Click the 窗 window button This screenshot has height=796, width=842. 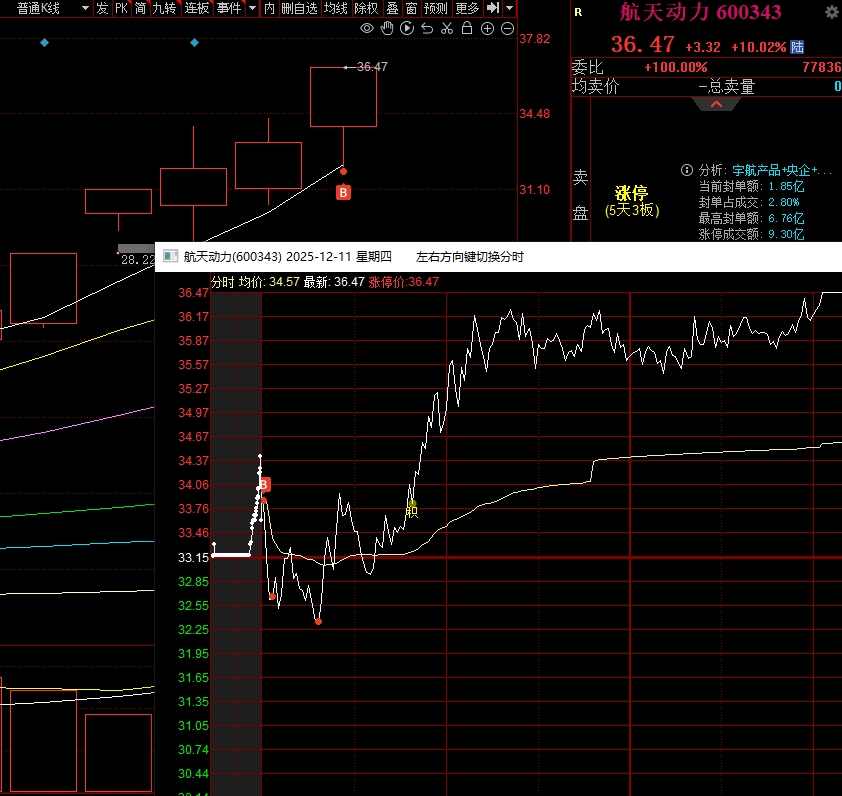411,8
